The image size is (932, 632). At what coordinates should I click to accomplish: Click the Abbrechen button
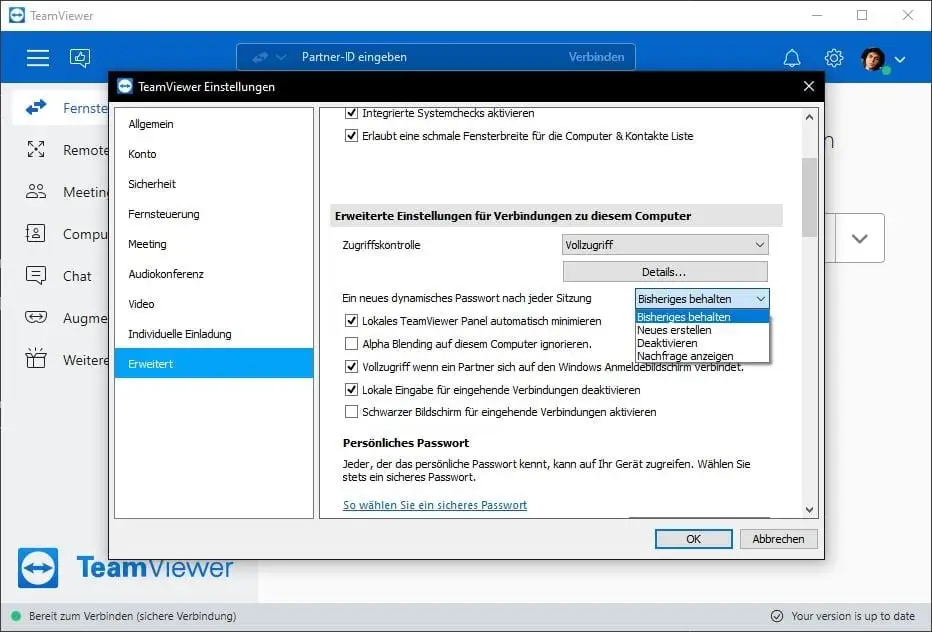click(x=778, y=539)
